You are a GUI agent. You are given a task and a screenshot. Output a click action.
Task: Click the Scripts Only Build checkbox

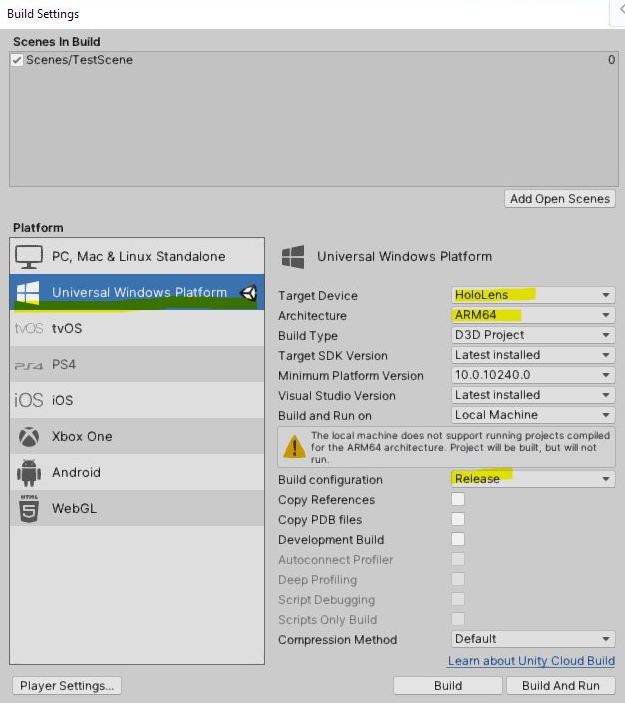458,619
